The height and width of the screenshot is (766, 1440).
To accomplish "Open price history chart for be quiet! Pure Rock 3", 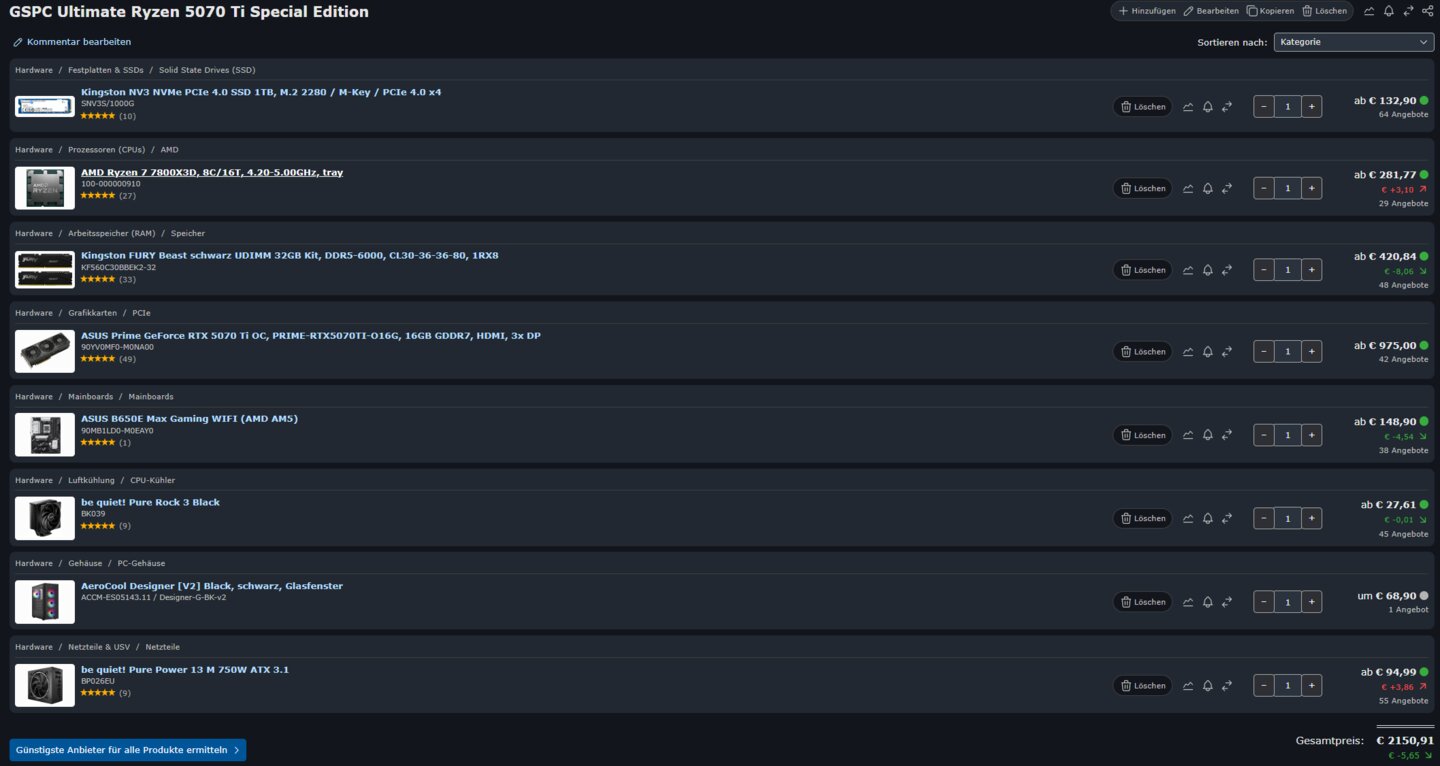I will coord(1188,518).
